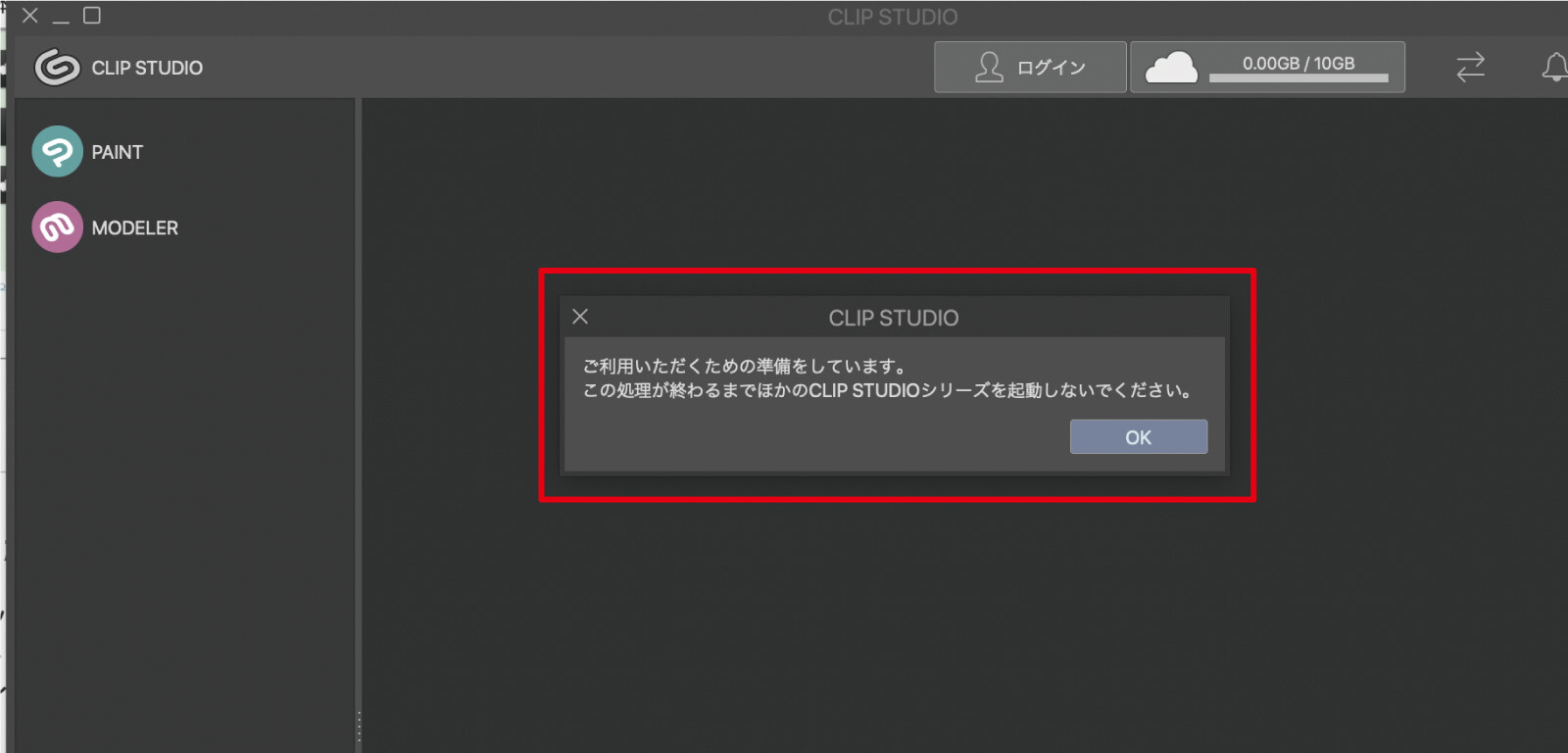The width and height of the screenshot is (1568, 753).
Task: Click the sidebar splitter handle dots
Action: click(359, 727)
